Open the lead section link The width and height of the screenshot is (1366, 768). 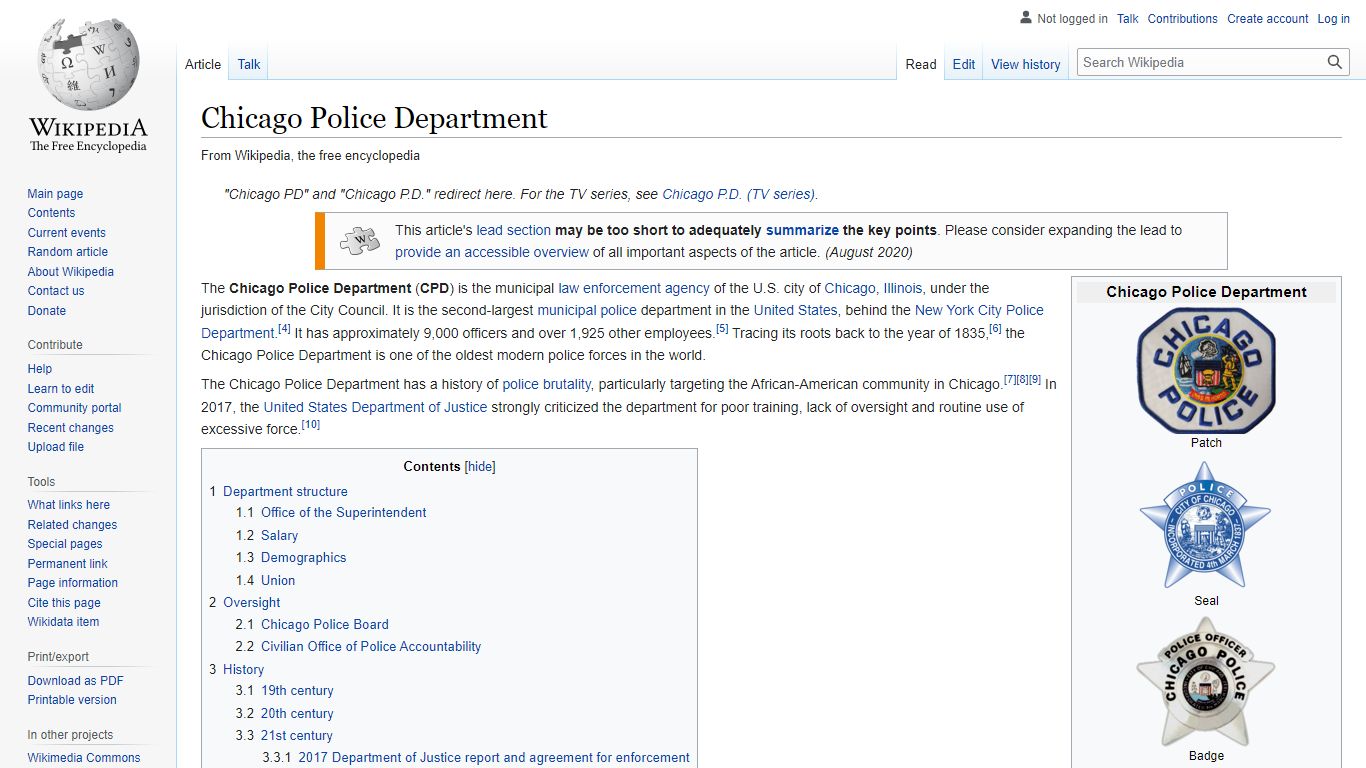coord(514,230)
